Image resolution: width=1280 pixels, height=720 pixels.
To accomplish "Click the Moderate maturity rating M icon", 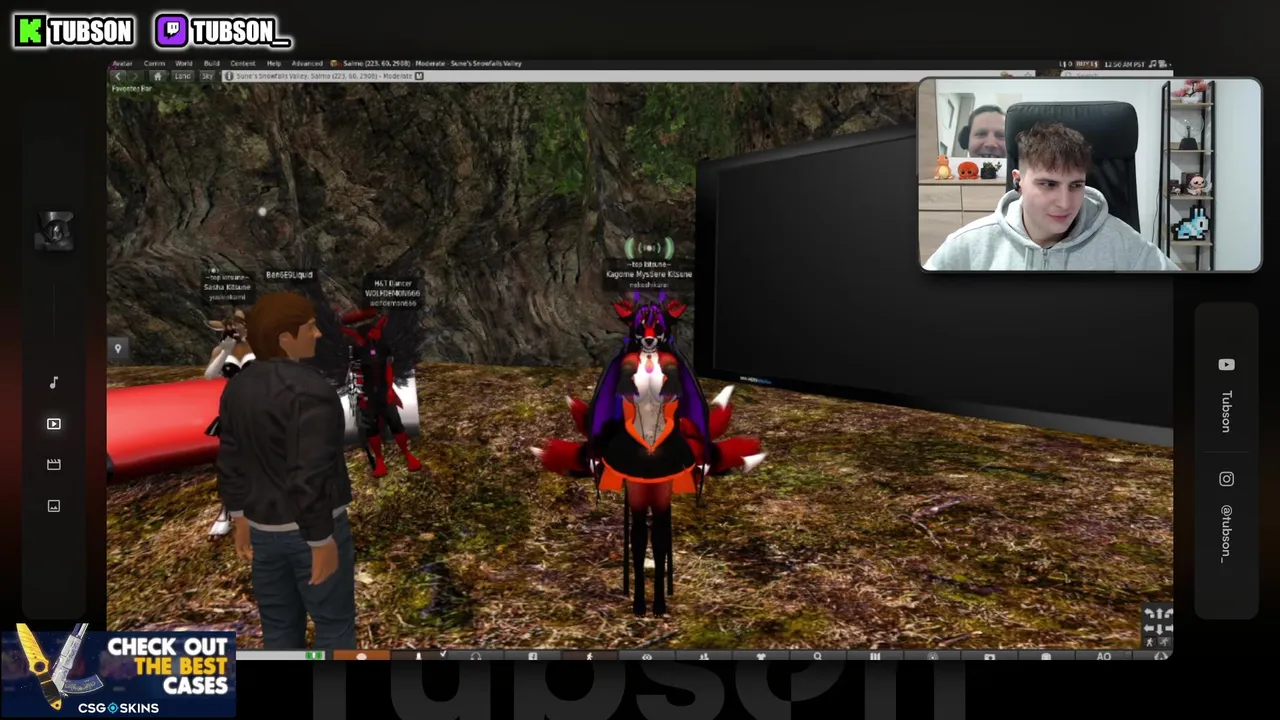I will [419, 76].
